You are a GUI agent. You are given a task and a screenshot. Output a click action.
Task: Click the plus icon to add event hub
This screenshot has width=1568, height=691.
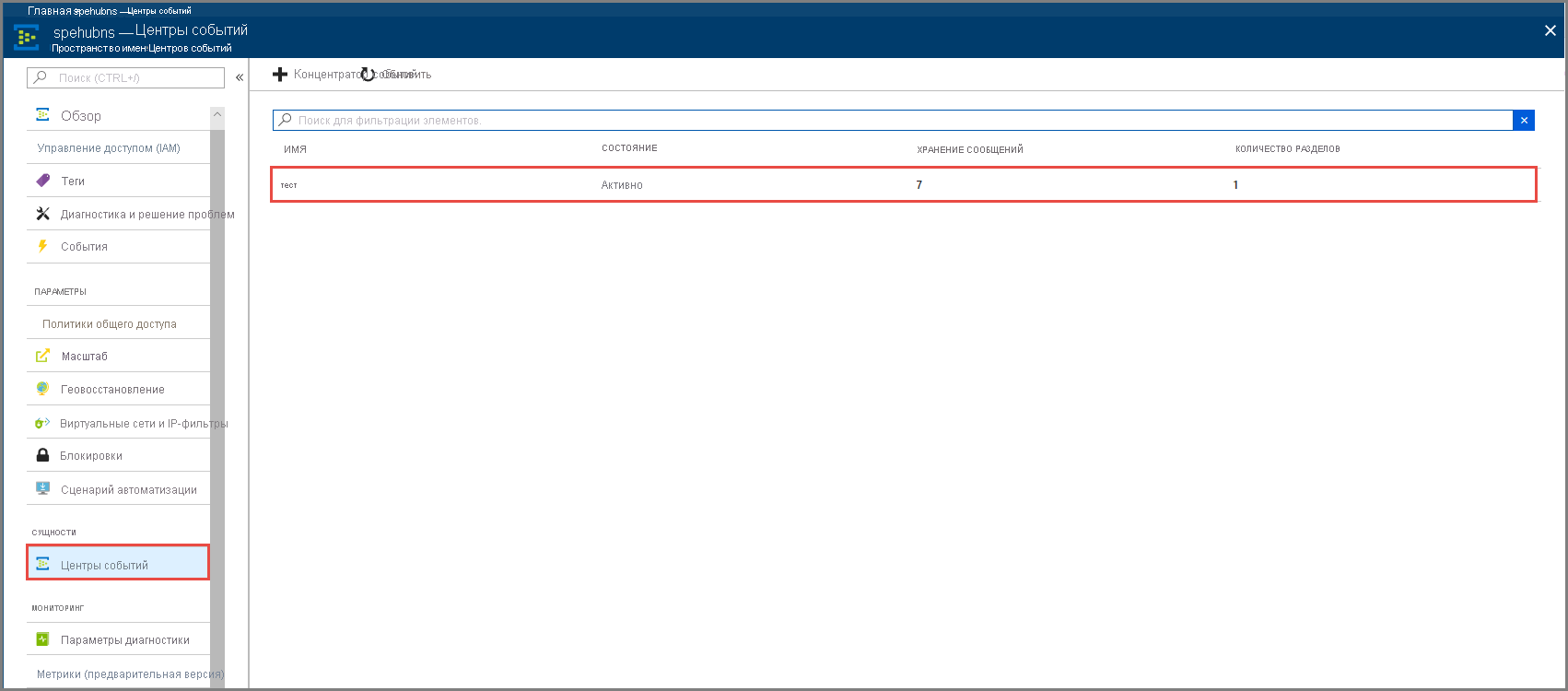(280, 75)
